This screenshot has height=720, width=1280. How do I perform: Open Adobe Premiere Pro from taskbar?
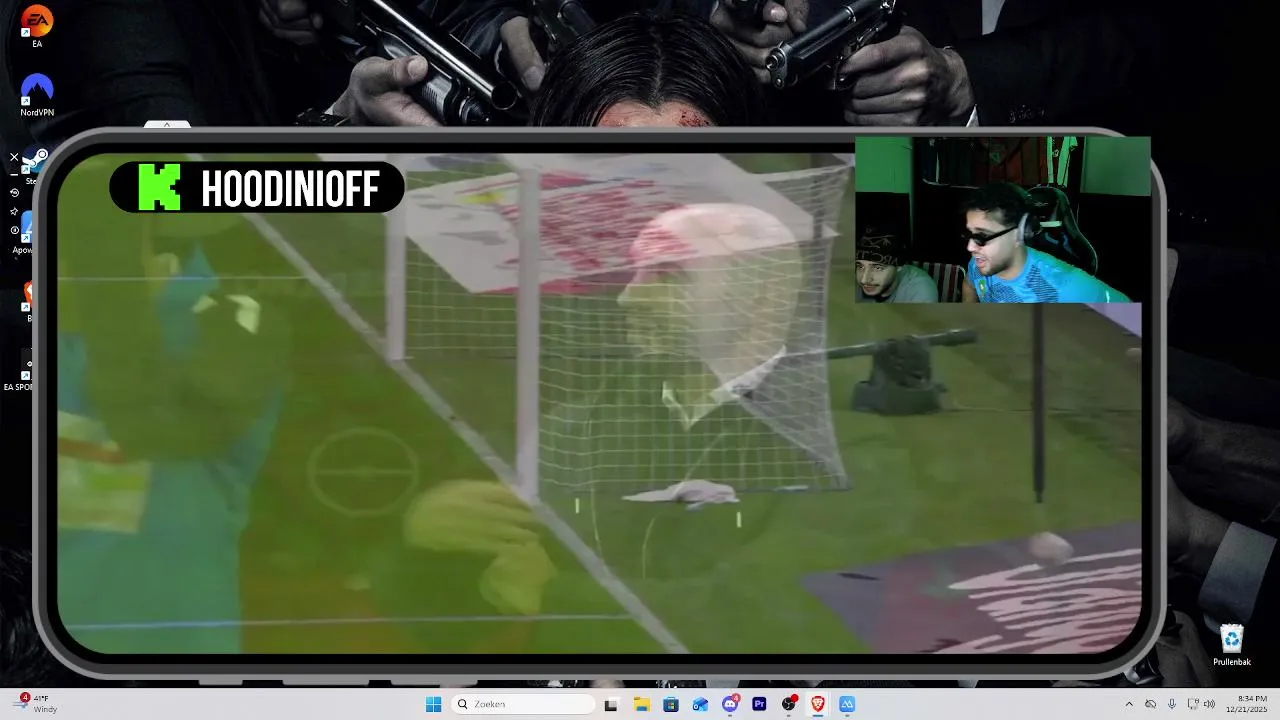pos(759,704)
